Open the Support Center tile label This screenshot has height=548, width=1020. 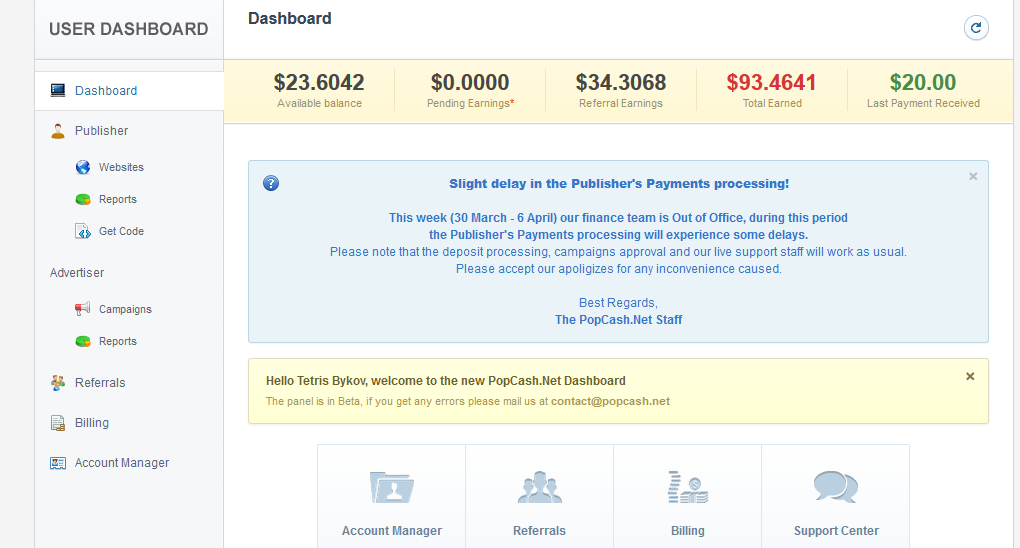(x=836, y=530)
